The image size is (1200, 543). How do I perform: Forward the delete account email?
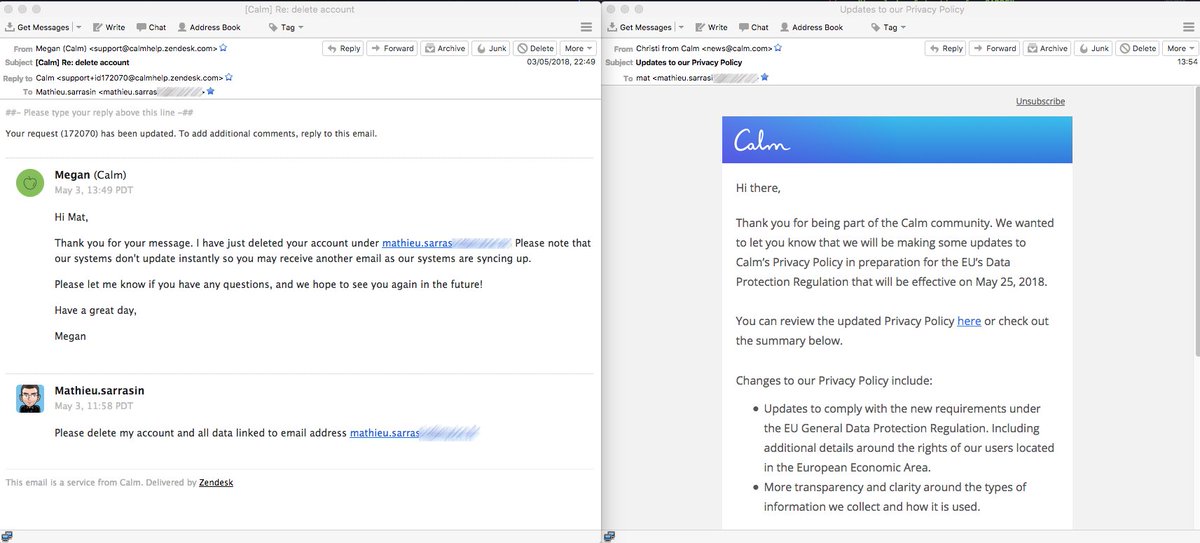pyautogui.click(x=392, y=48)
